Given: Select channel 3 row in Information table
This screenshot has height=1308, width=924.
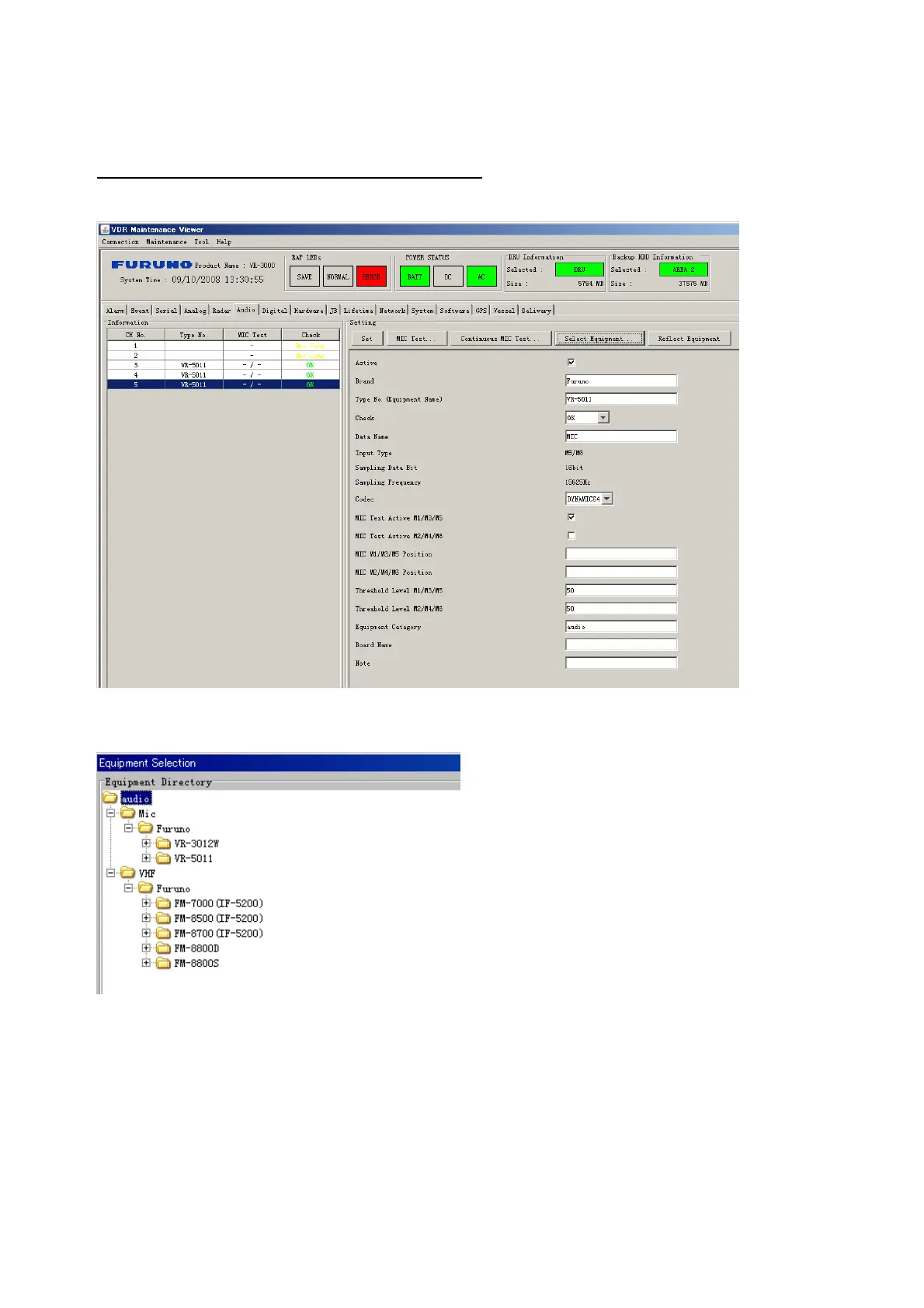Looking at the screenshot, I should 224,364.
